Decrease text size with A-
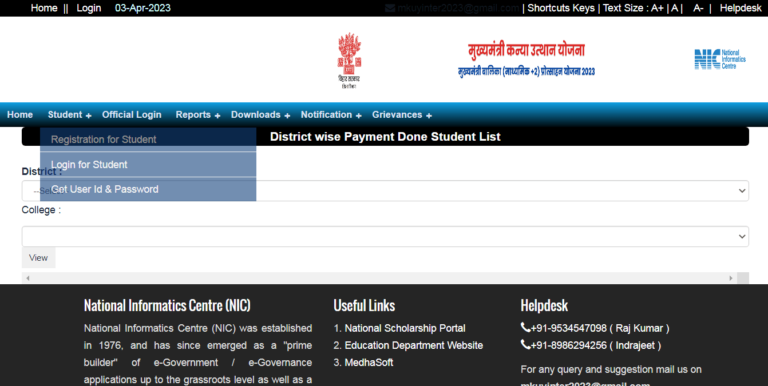 [698, 8]
